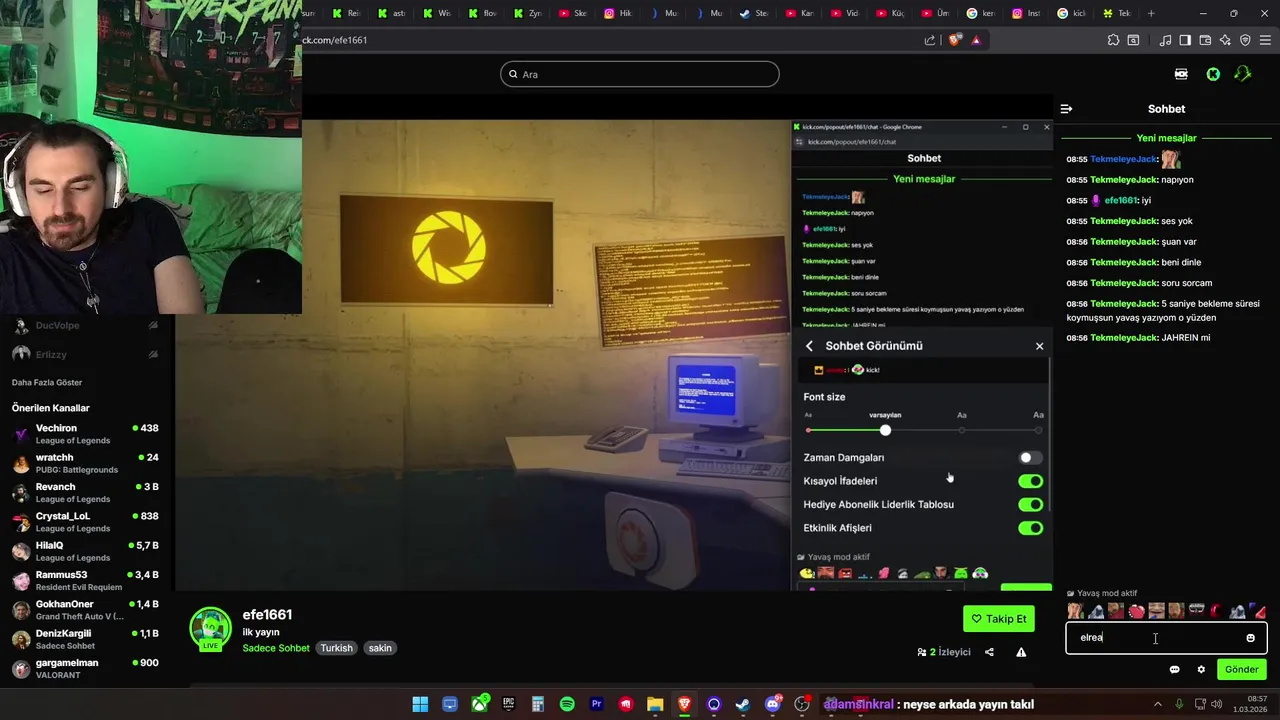Switch to the YouTube 'Ske' browser tab
The width and height of the screenshot is (1280, 720).
[x=574, y=14]
